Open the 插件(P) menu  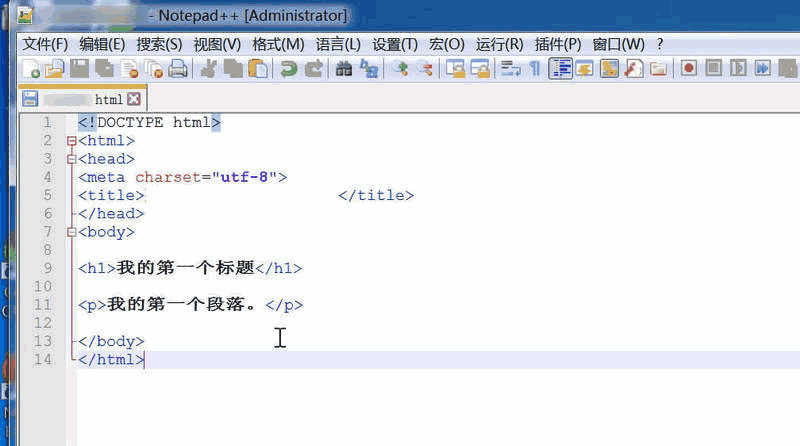(558, 44)
